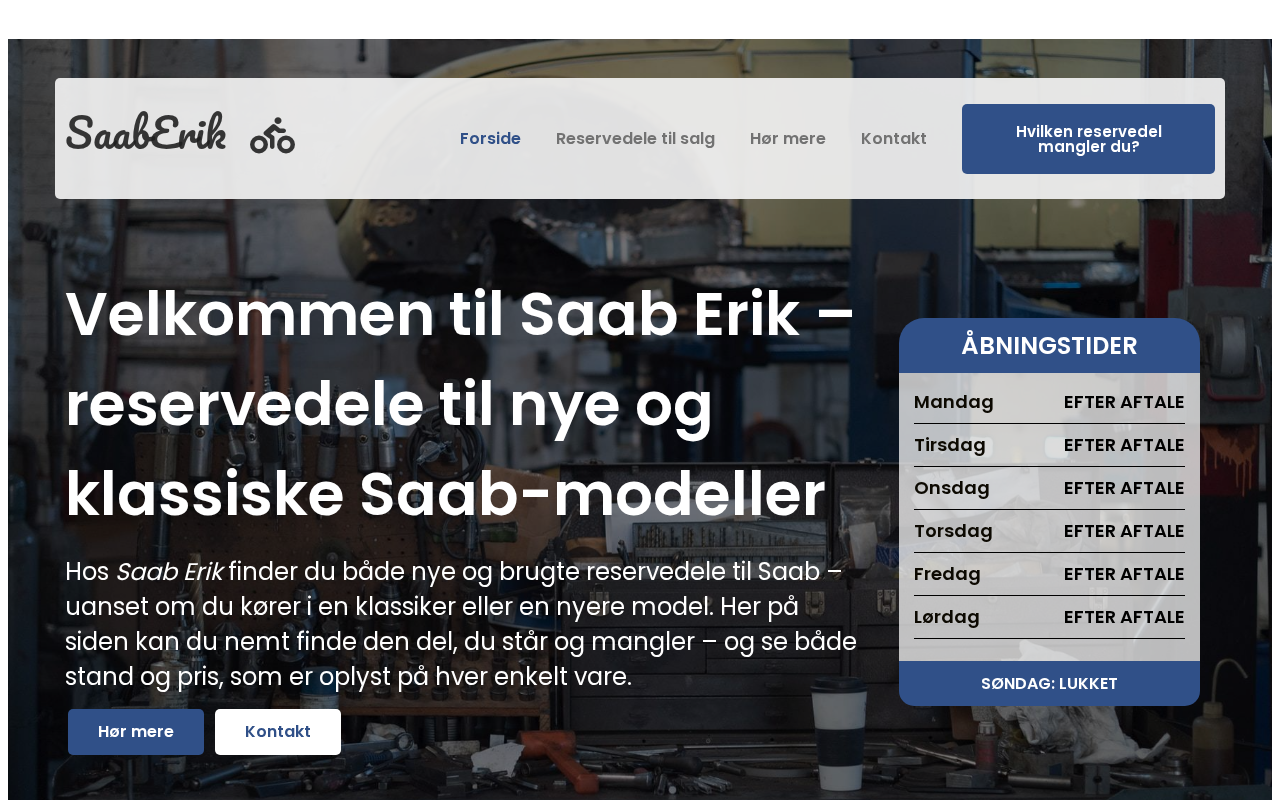This screenshot has width=1280, height=800.
Task: Open the Forside menu item
Action: [490, 138]
